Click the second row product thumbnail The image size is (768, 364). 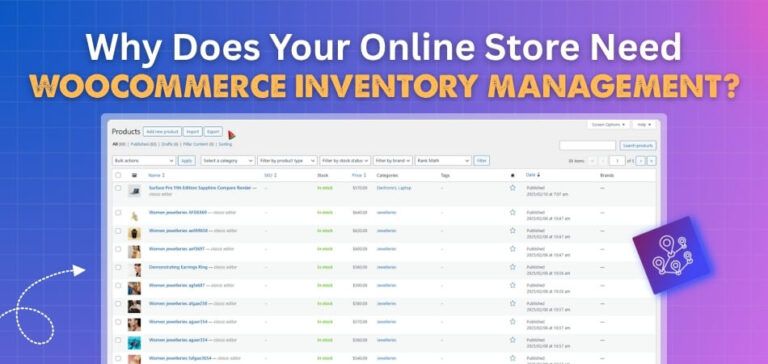coord(134,215)
